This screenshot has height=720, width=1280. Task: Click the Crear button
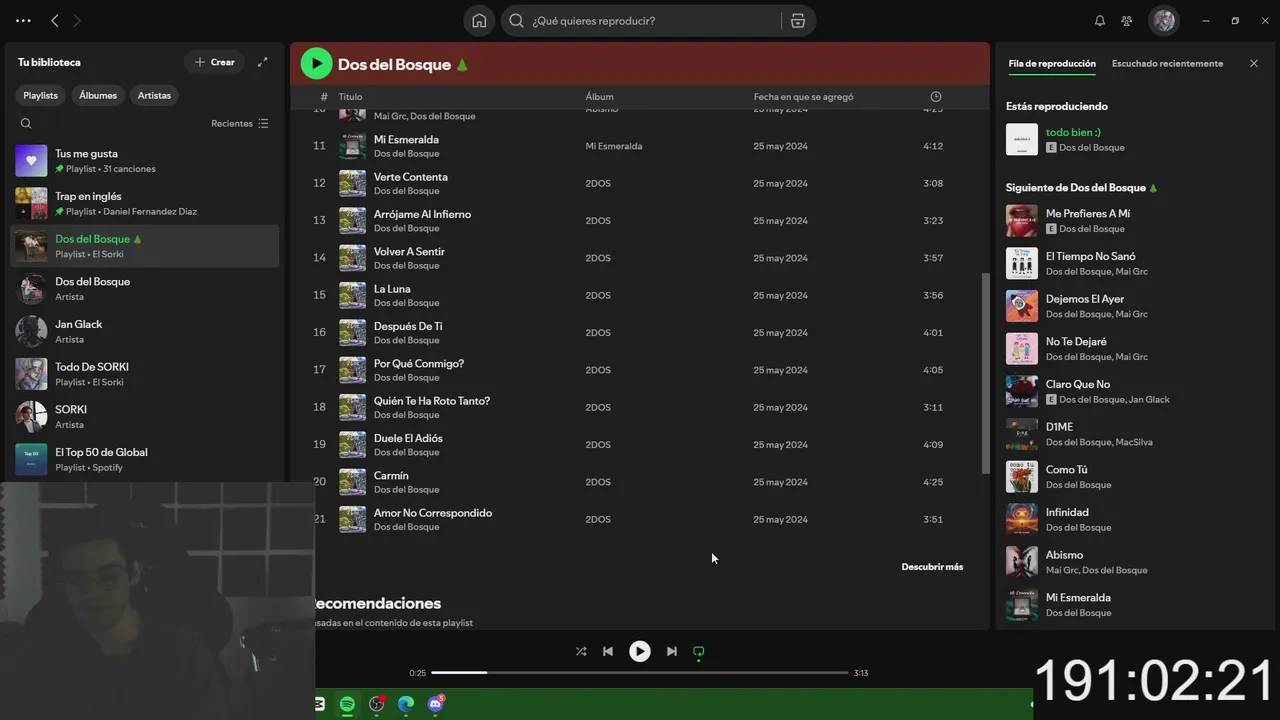click(x=214, y=62)
